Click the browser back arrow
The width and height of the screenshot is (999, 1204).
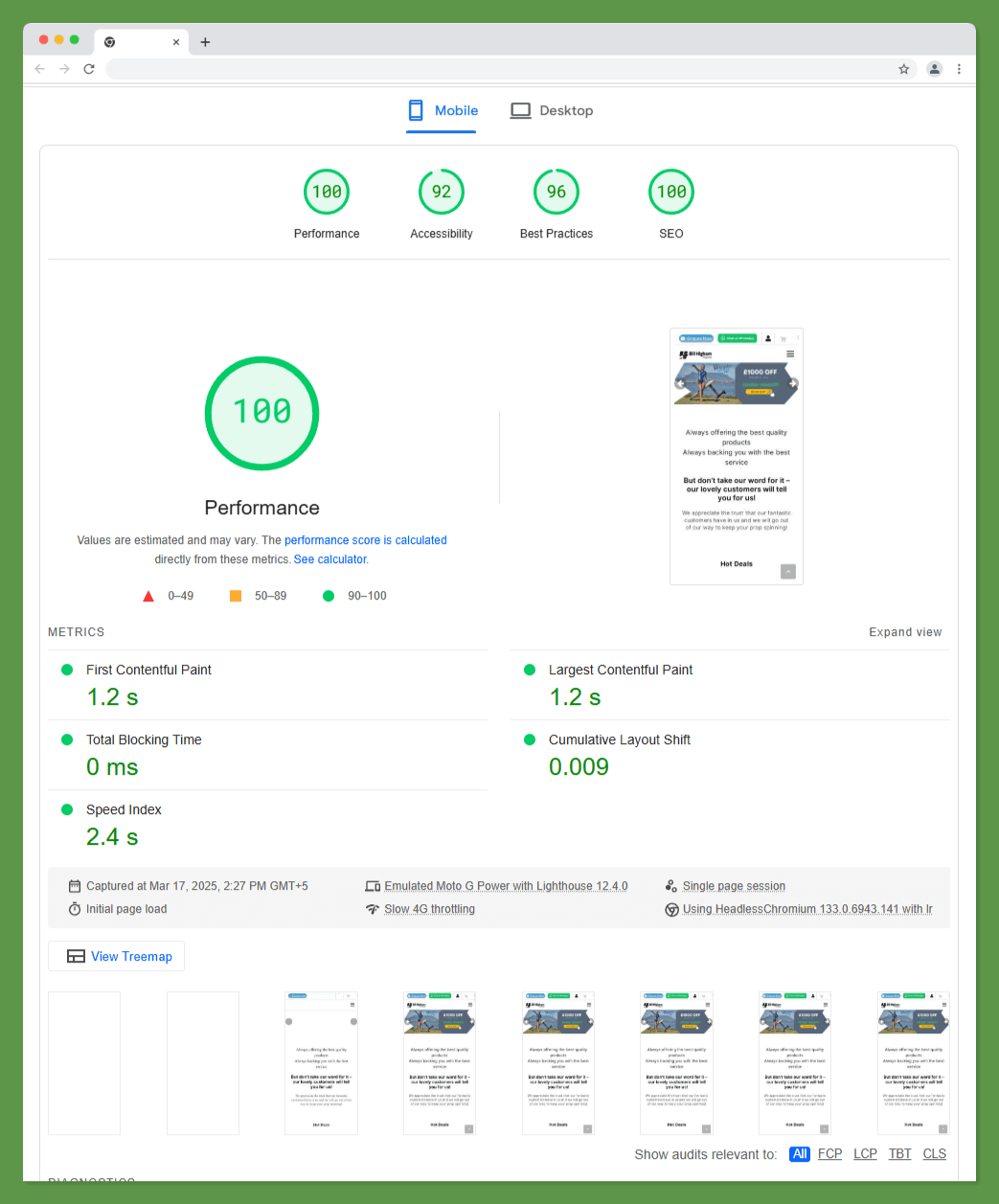tap(39, 69)
